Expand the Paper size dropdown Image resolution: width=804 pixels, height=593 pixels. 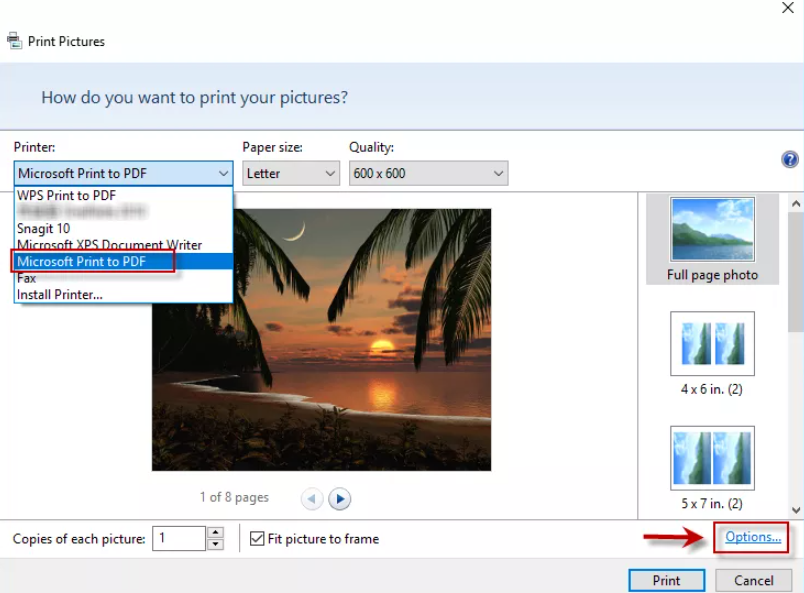pyautogui.click(x=291, y=173)
